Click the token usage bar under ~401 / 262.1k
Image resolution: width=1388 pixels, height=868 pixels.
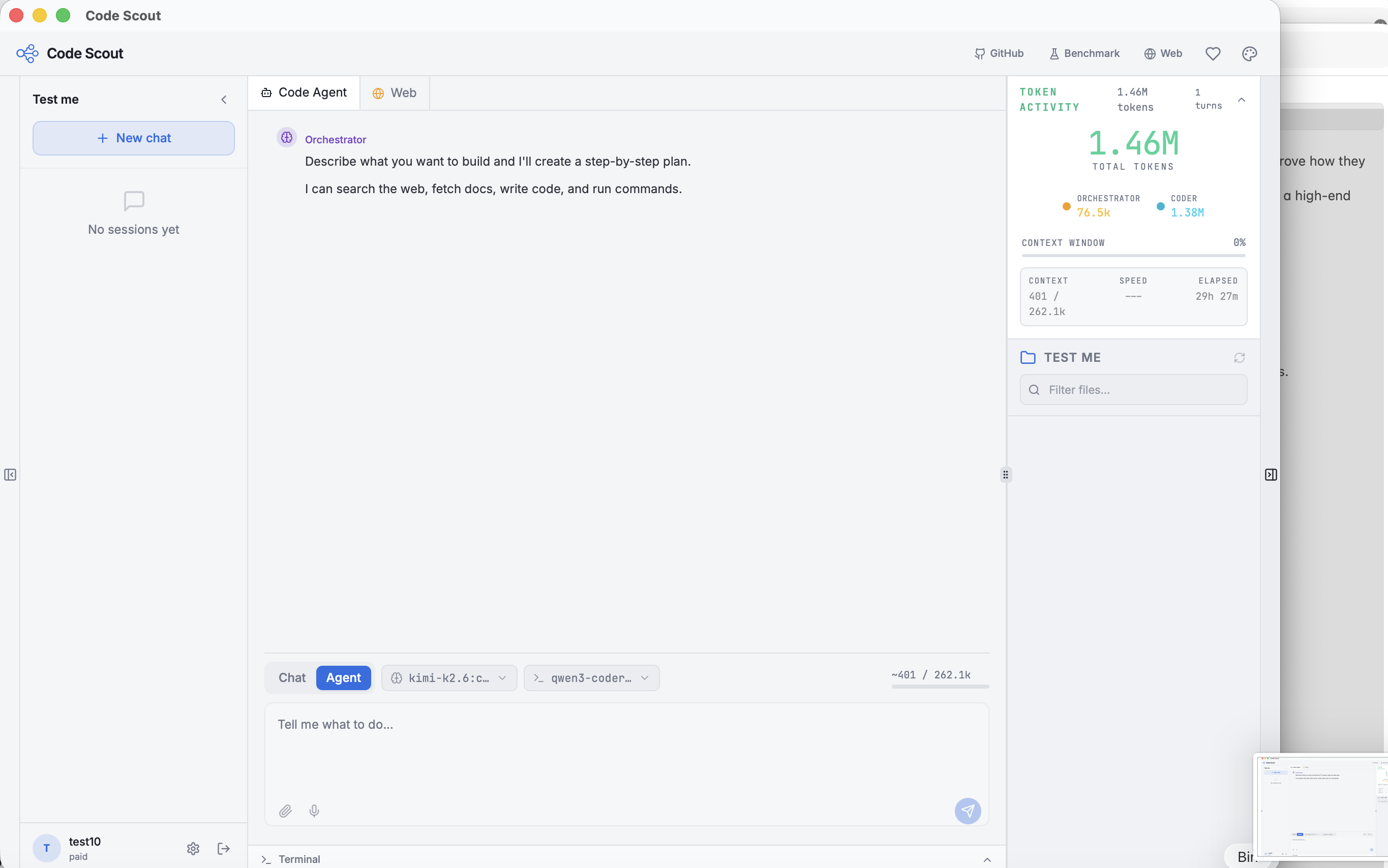[x=940, y=687]
